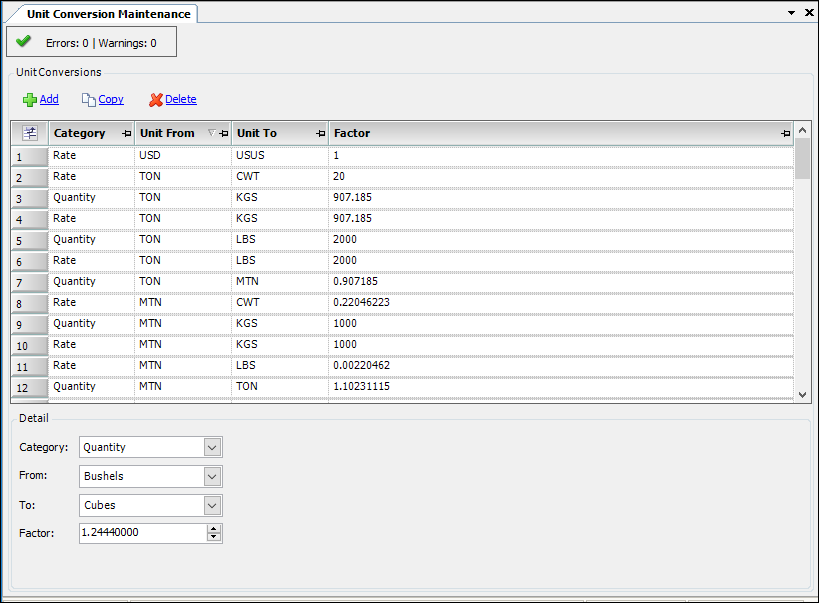Click the USD cell in row 1
This screenshot has width=819, height=603.
click(x=183, y=156)
